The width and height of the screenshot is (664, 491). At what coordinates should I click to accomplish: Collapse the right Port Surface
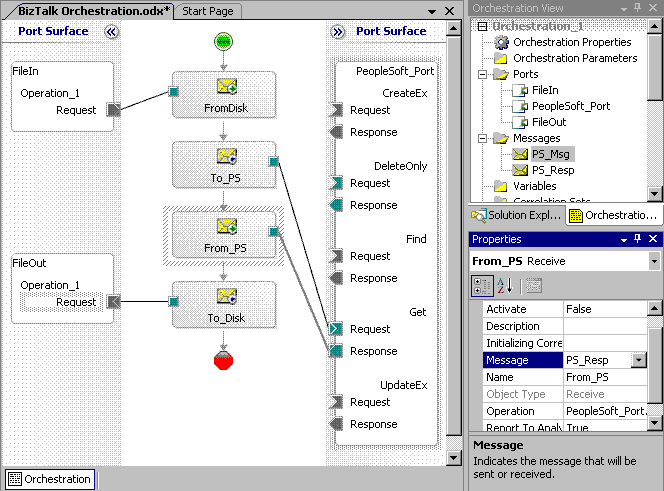tap(338, 32)
